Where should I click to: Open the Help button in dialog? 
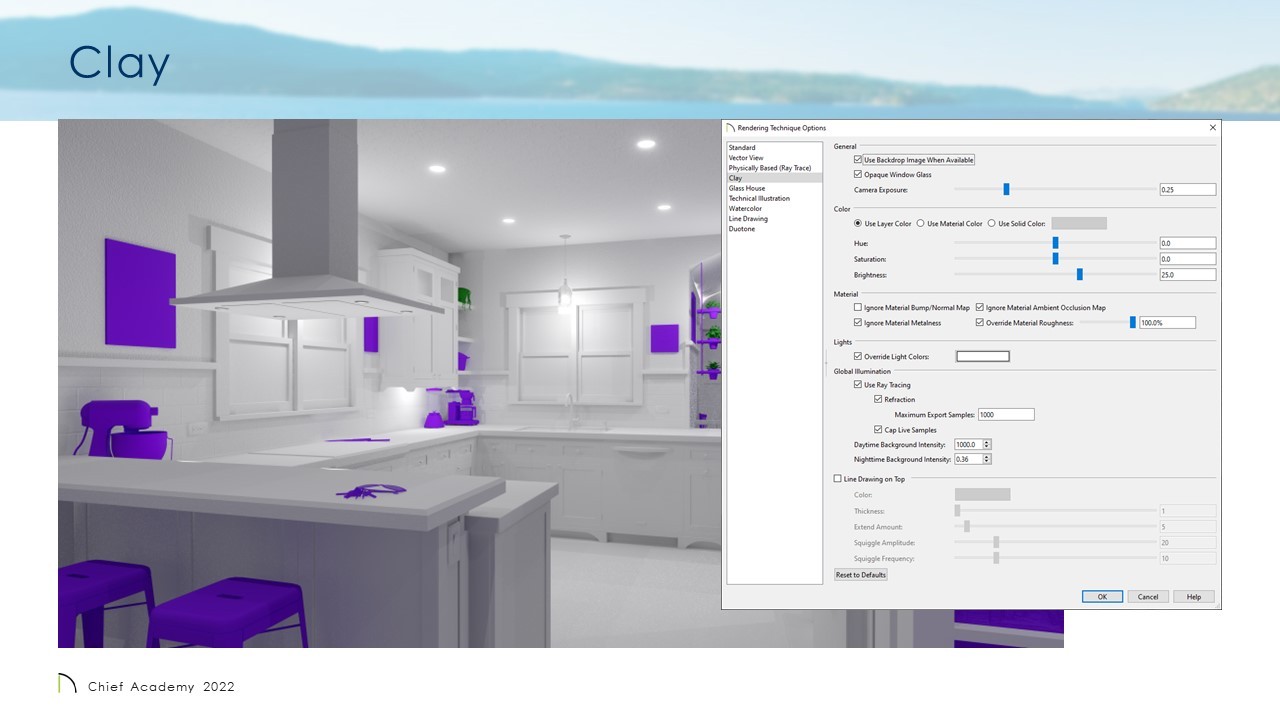pyautogui.click(x=1194, y=597)
